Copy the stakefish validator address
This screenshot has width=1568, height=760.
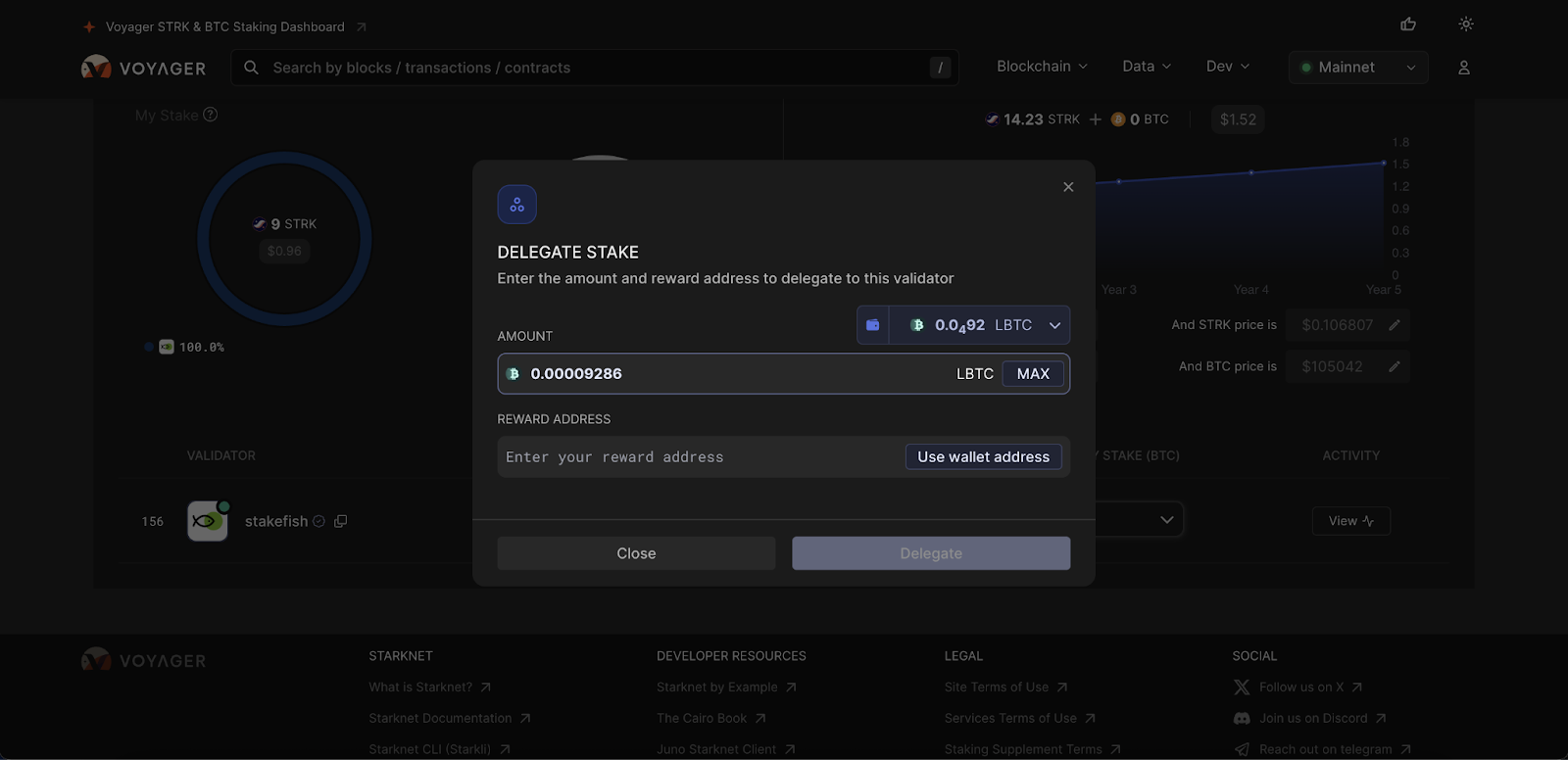(x=340, y=521)
